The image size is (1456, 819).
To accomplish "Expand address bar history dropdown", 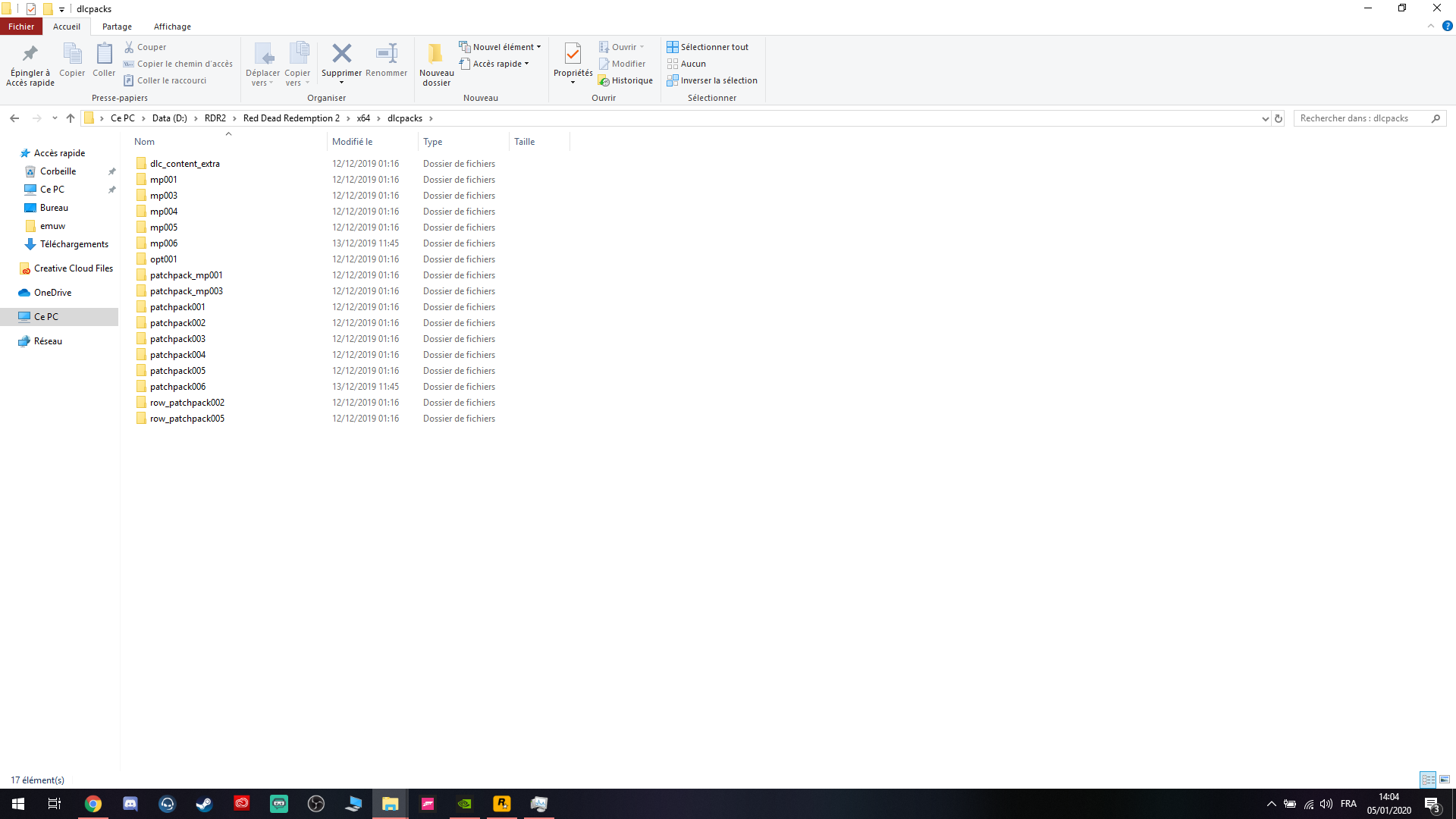I will click(1265, 118).
